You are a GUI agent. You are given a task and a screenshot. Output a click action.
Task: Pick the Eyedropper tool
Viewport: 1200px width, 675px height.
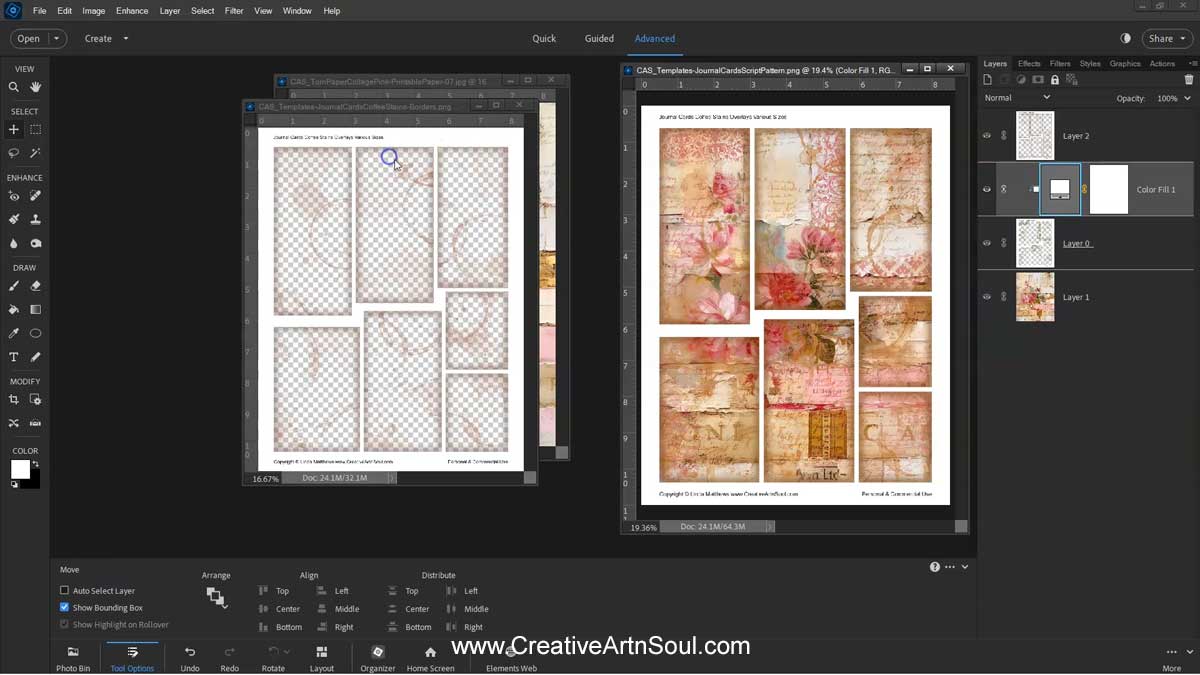point(13,333)
